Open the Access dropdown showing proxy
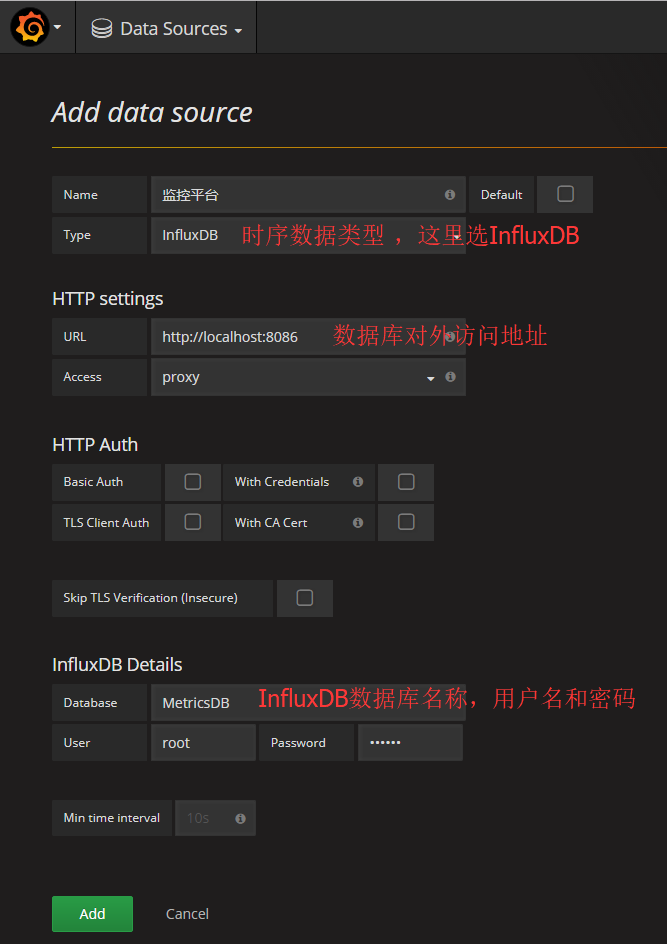Image resolution: width=667 pixels, height=944 pixels. point(308,377)
